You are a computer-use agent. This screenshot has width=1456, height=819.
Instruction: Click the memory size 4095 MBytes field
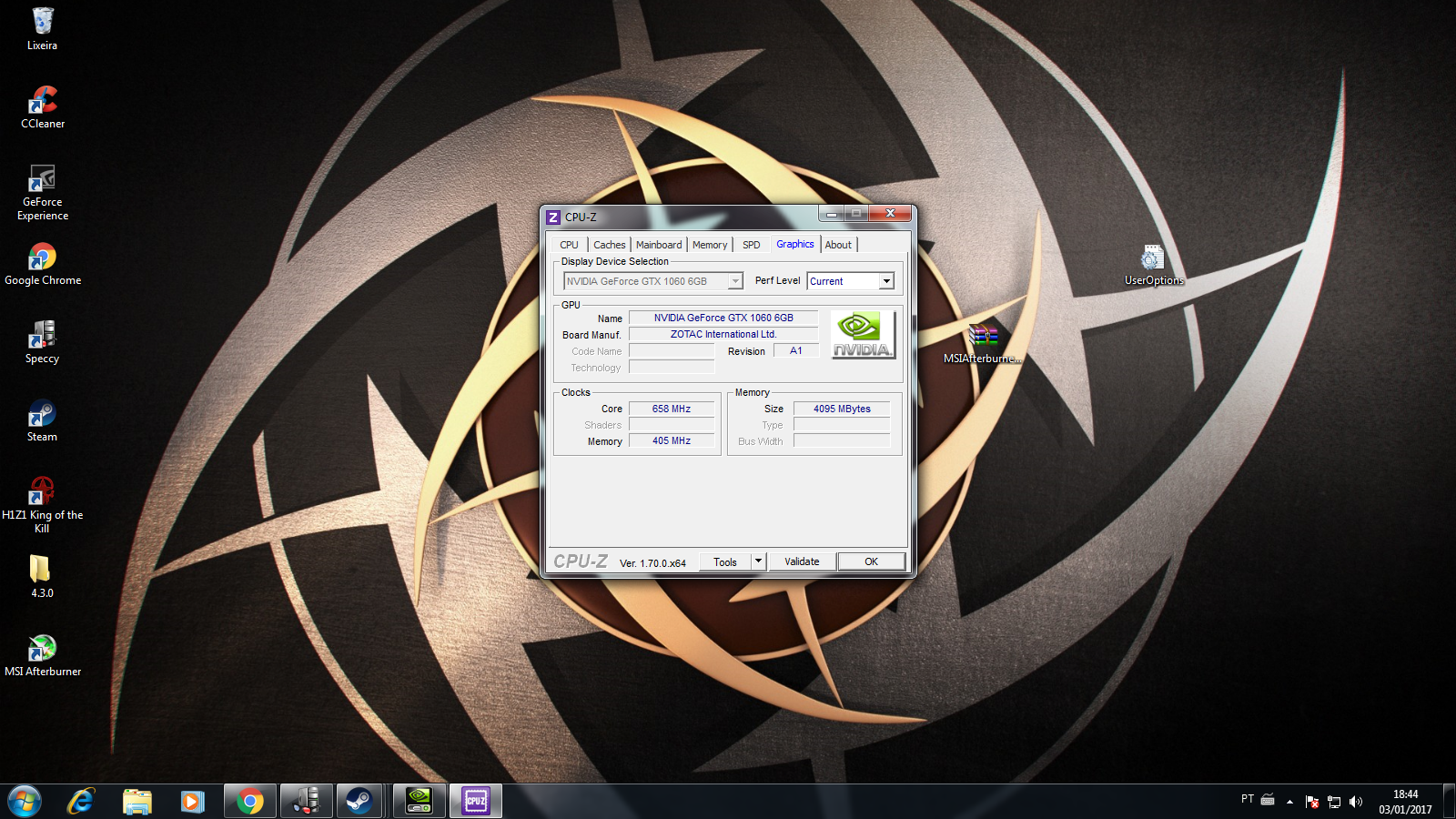click(x=842, y=409)
